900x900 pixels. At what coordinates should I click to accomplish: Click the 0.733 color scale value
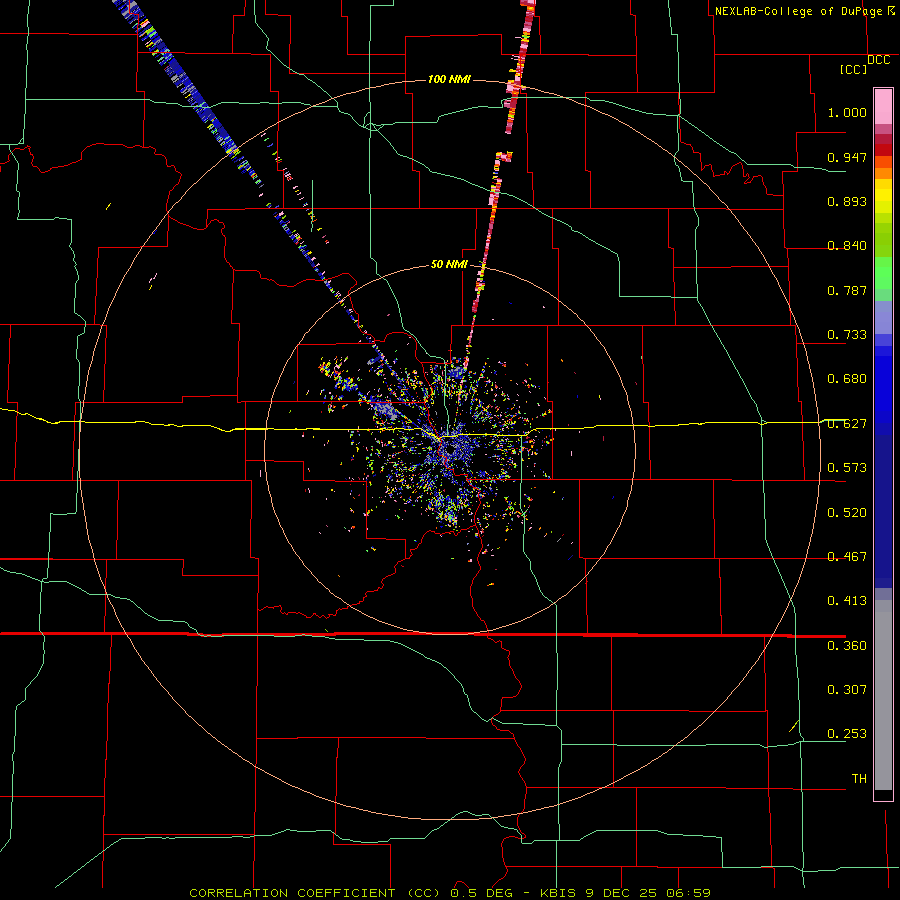[847, 335]
